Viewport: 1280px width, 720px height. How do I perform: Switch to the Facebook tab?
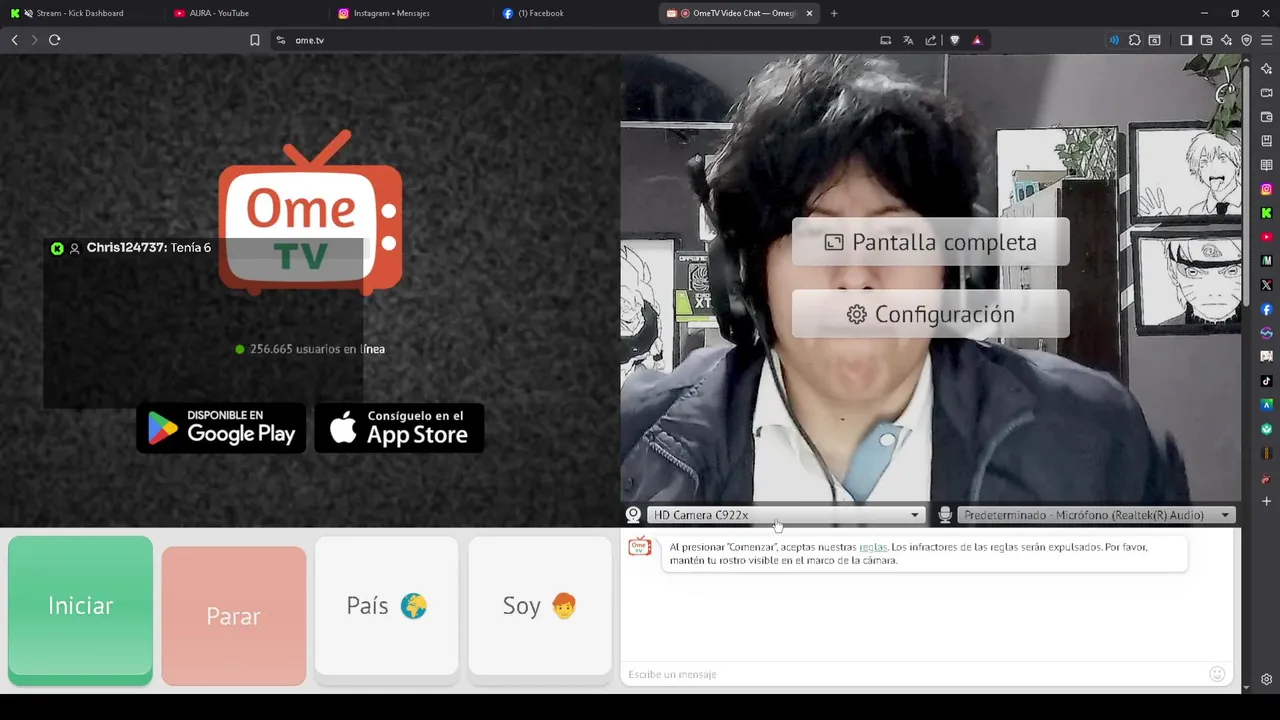pyautogui.click(x=575, y=13)
